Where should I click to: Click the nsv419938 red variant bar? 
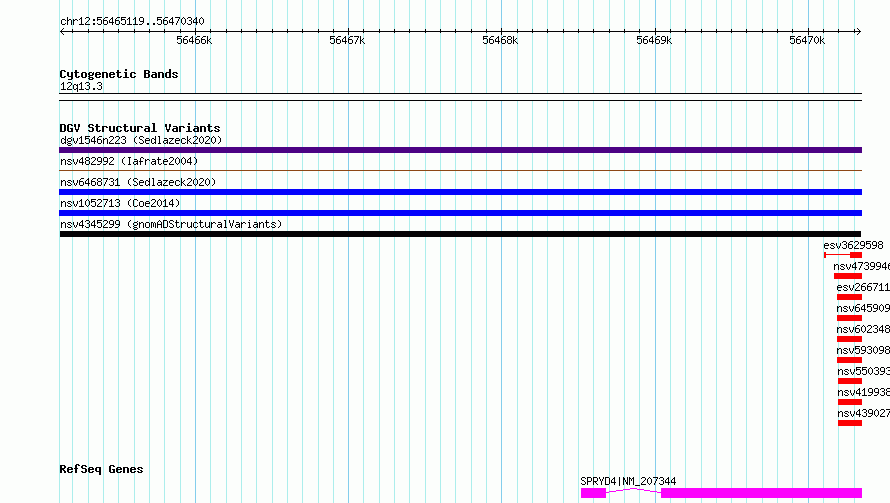pos(850,402)
